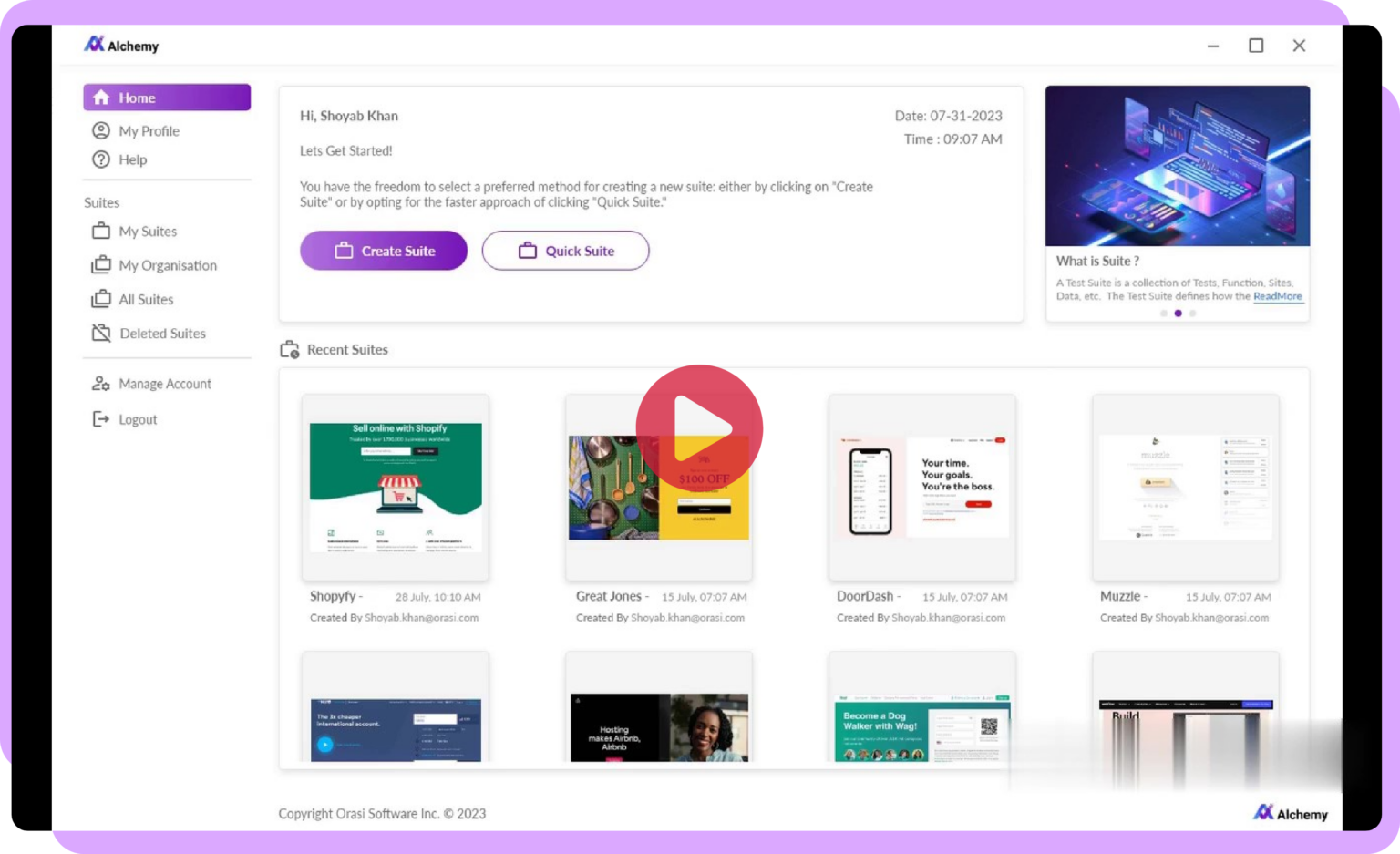View Deleted Suites
1400x854 pixels.
(x=149, y=333)
